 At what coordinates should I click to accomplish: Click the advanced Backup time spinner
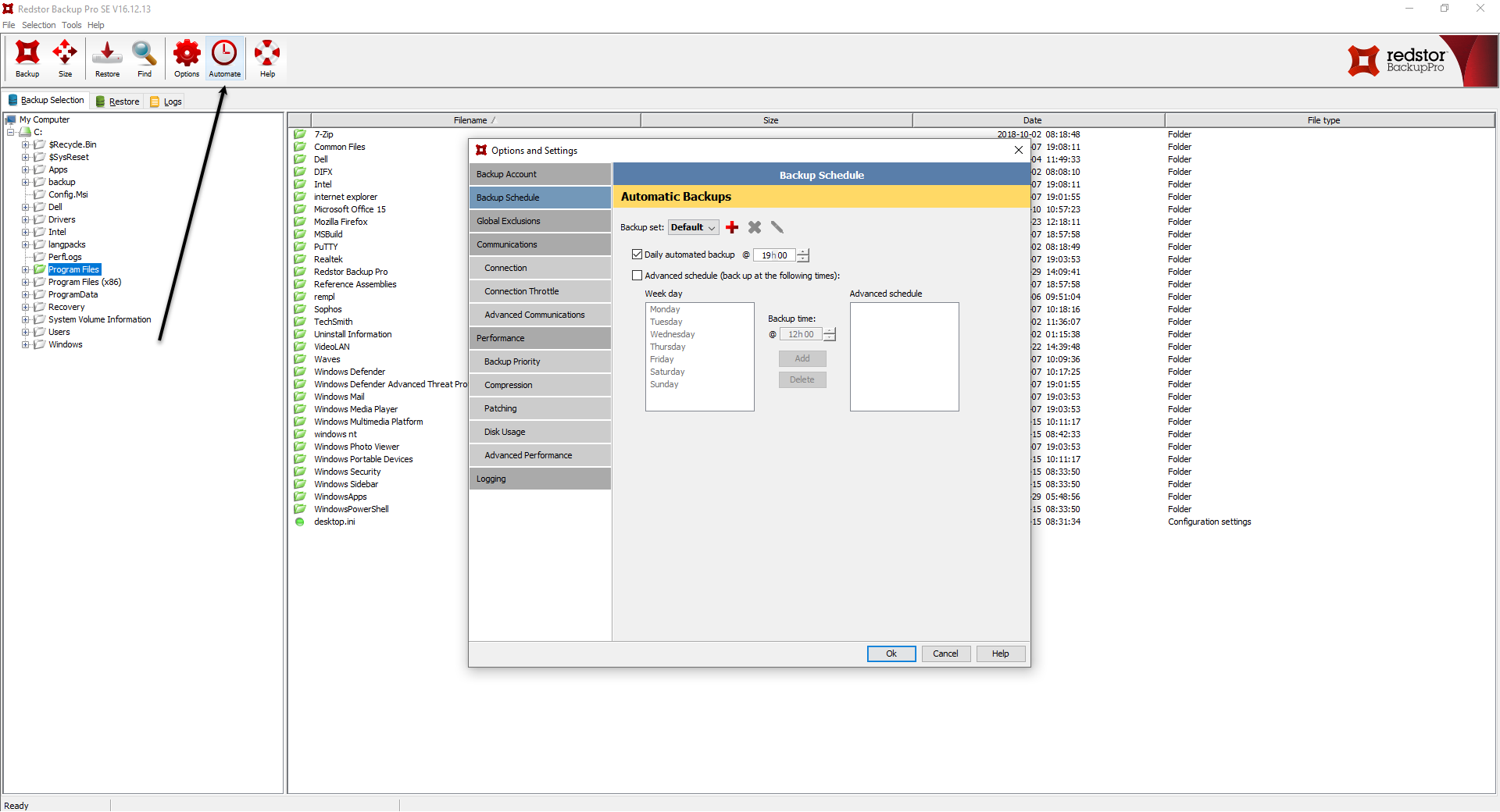(x=830, y=334)
